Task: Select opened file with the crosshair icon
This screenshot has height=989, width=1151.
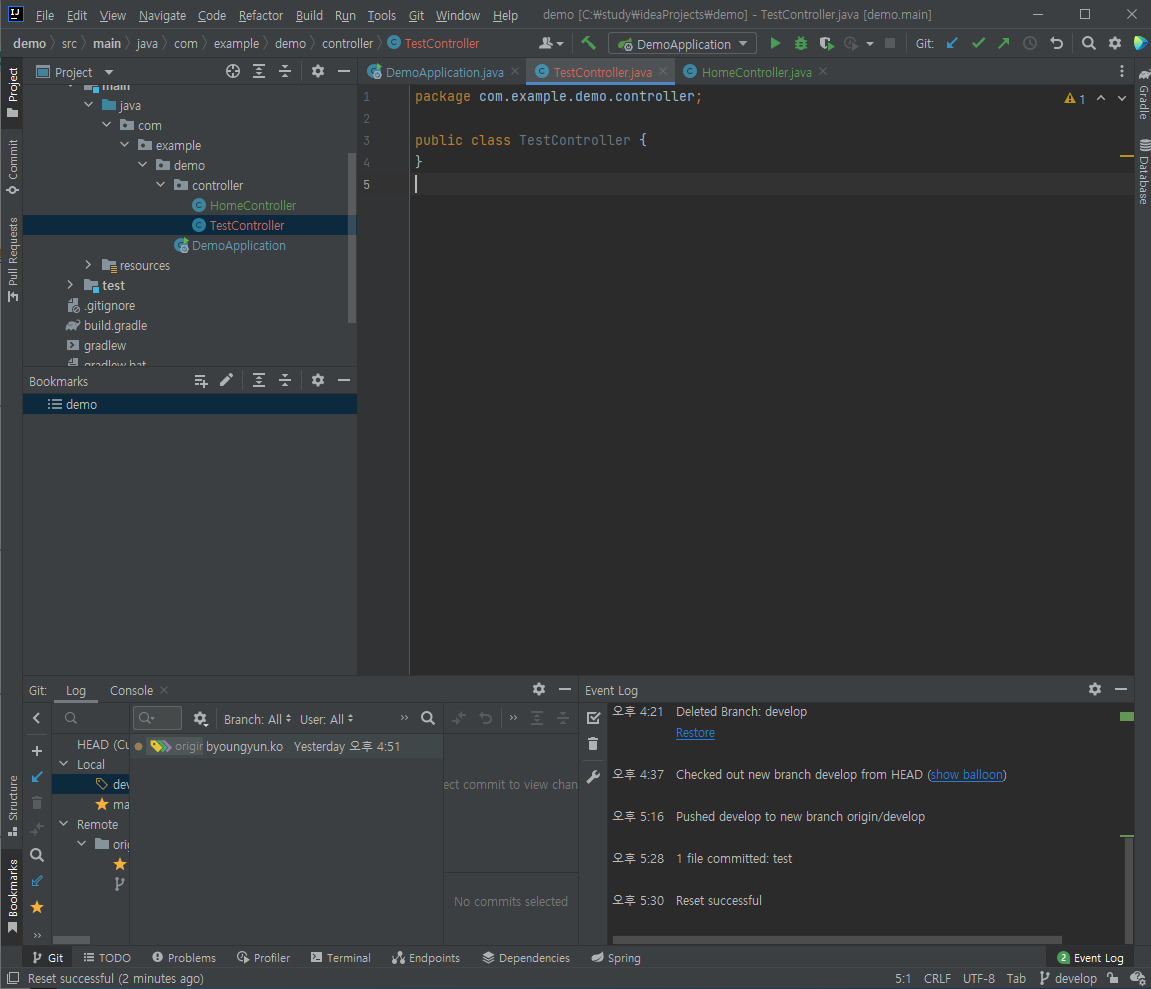Action: (x=233, y=72)
